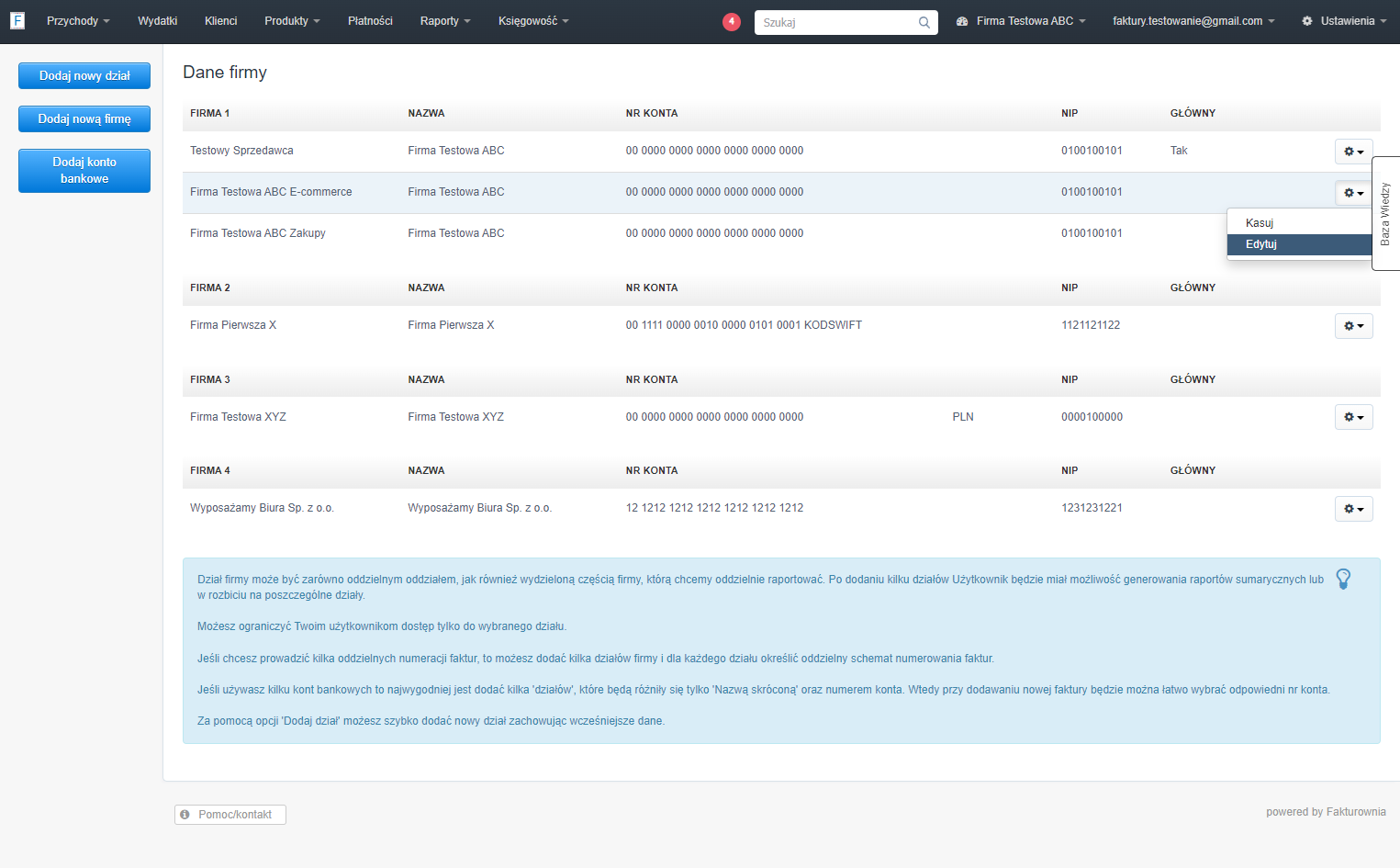The image size is (1400, 868).
Task: Open the notifications badge showing 4
Action: coord(732,21)
